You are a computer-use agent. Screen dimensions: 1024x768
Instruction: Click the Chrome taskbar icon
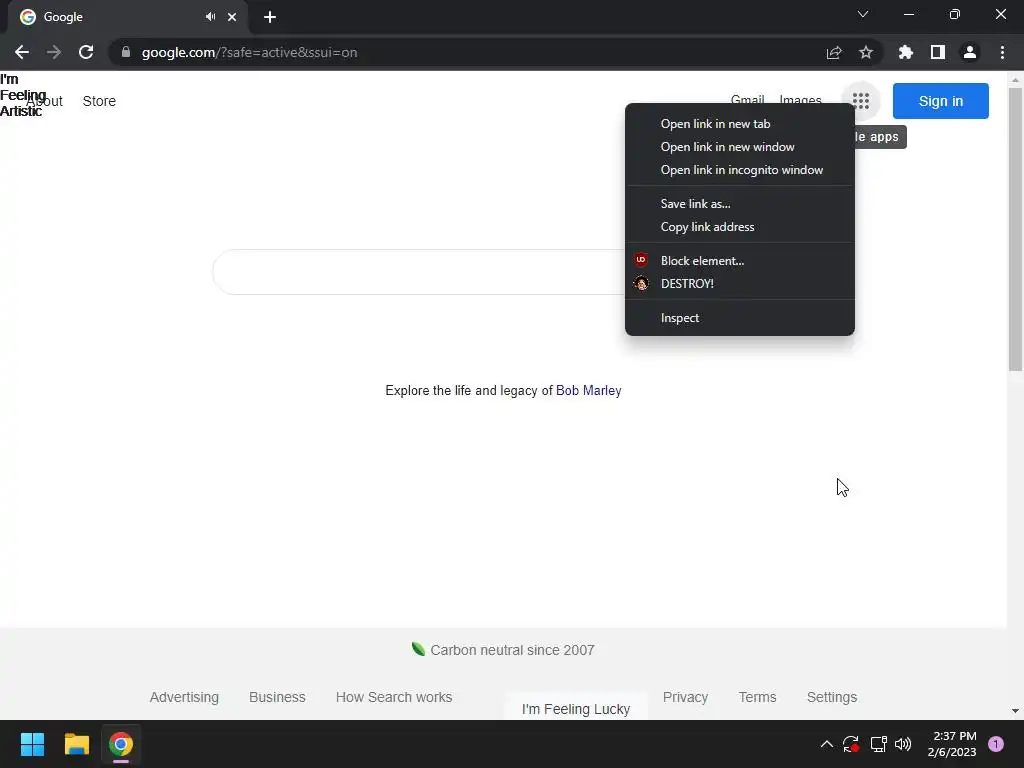coord(121,744)
